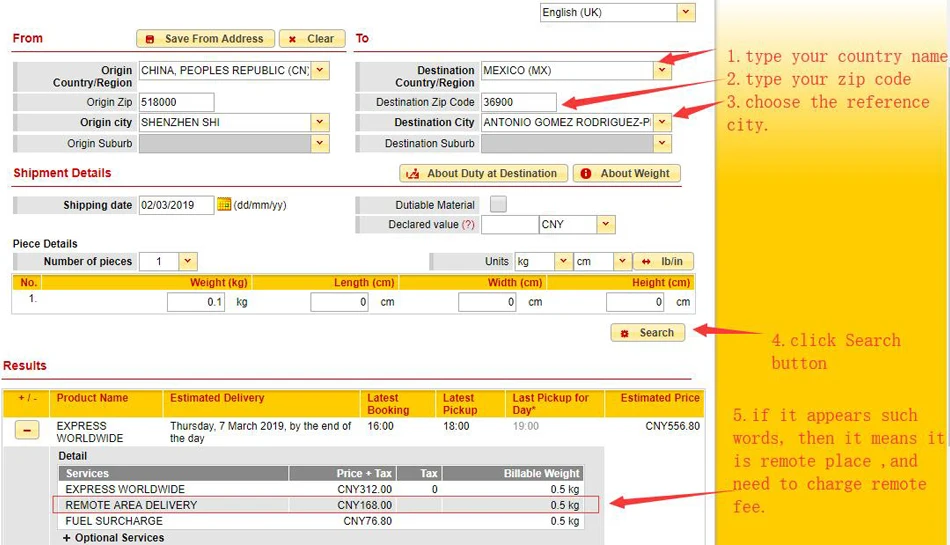Collapse the EXPRESS WORLDWIDE result row
Image resolution: width=950 pixels, height=545 pixels.
tap(27, 430)
